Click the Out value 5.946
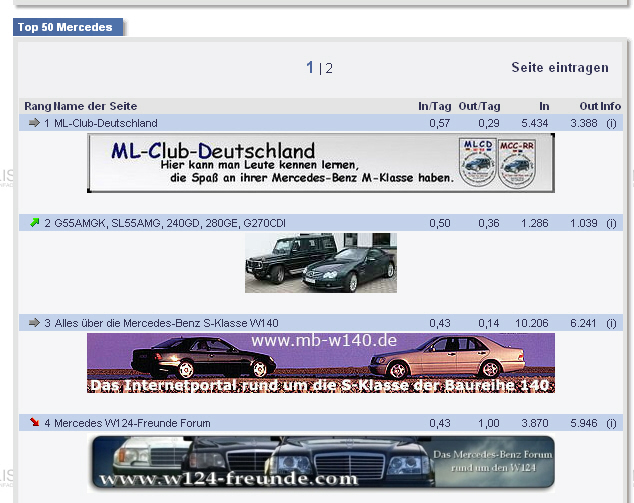 583,423
